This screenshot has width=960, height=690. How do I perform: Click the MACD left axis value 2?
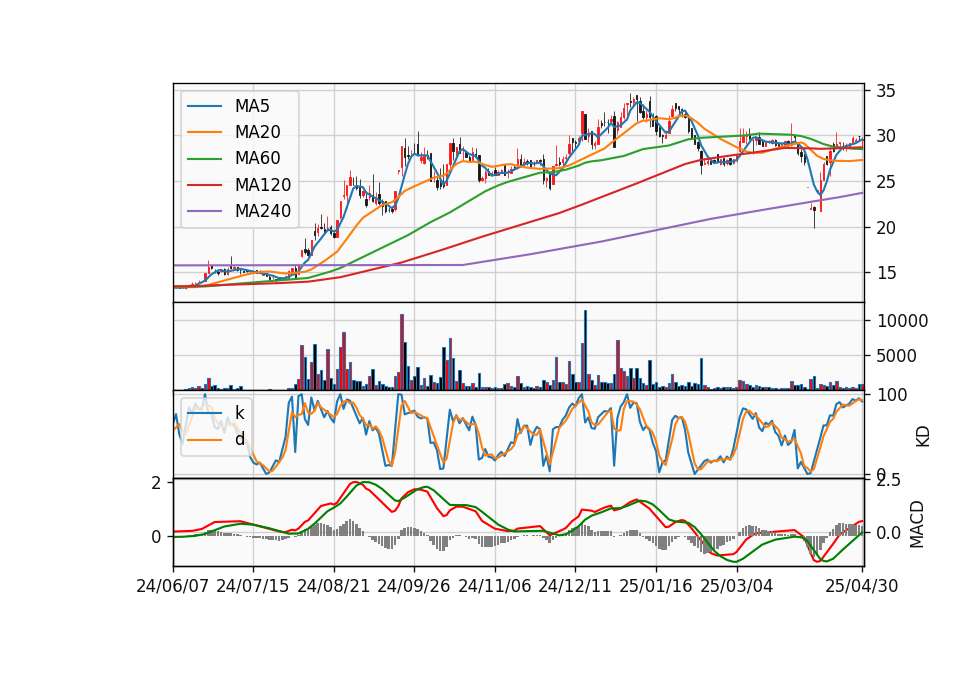tap(156, 483)
